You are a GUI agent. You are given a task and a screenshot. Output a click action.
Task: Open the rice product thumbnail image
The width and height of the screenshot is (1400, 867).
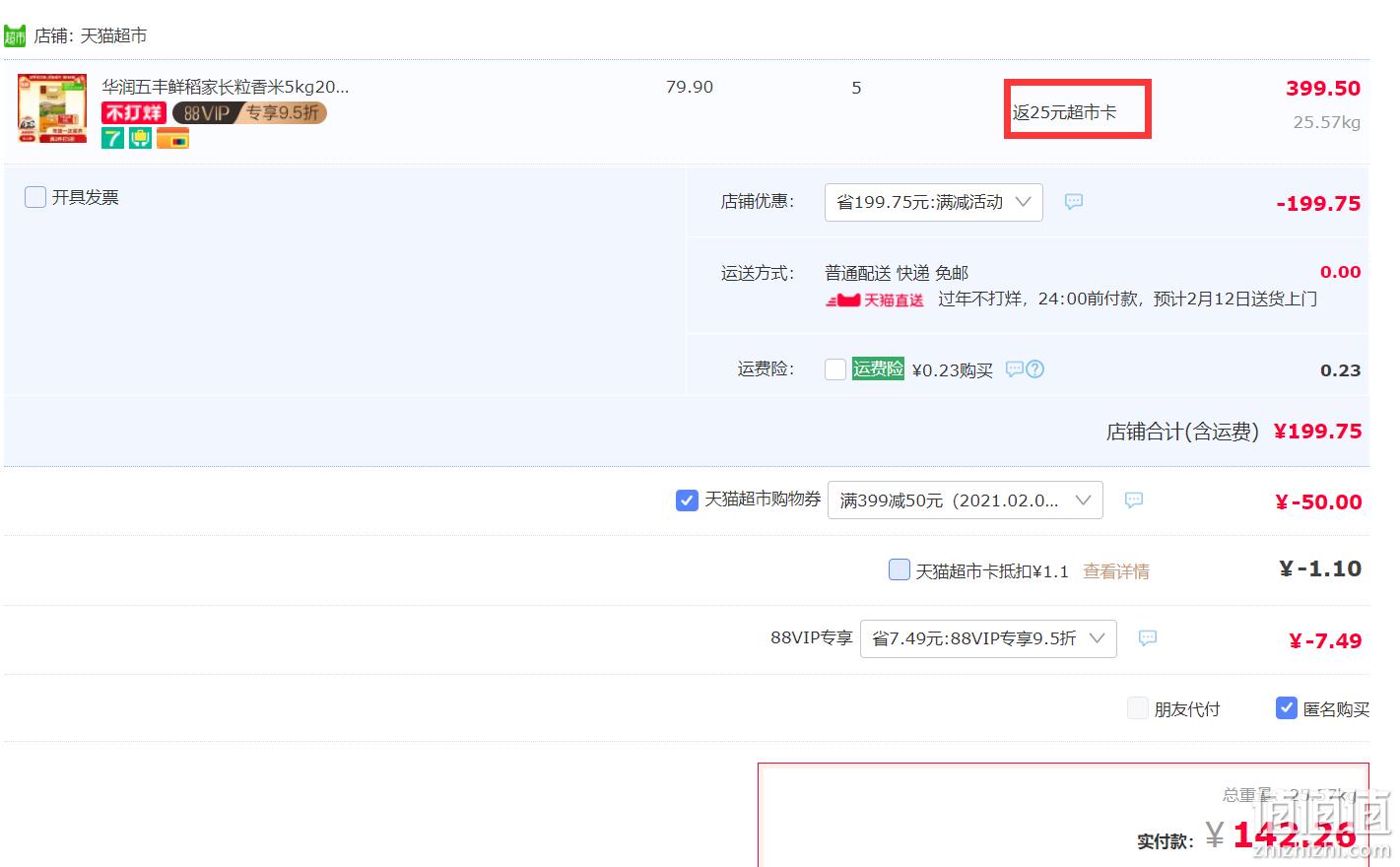point(52,108)
